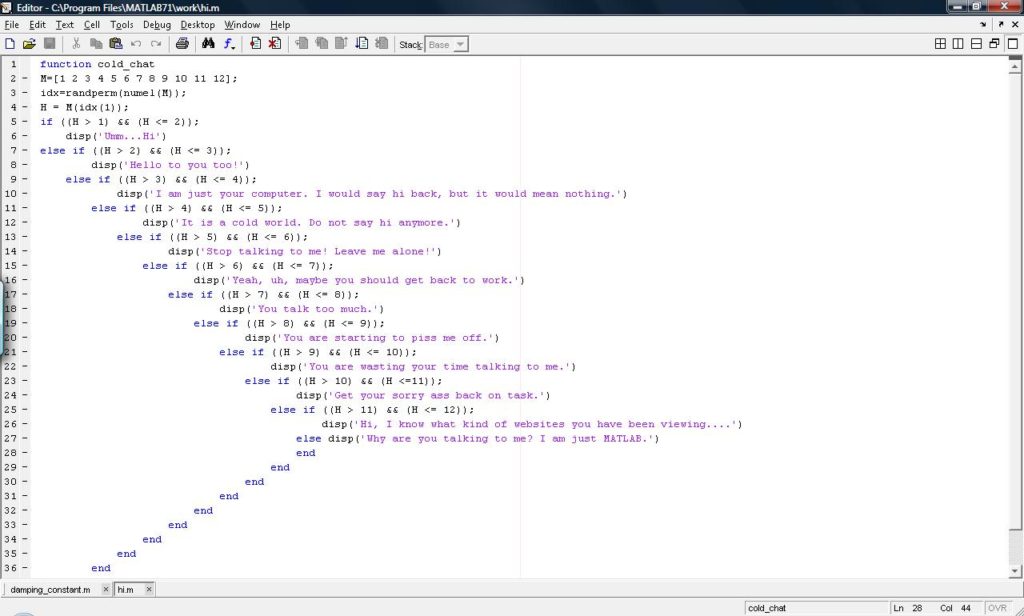Click the Set/Clear Breakpoint icon
Viewport: 1024px width, 616px height.
[x=254, y=43]
